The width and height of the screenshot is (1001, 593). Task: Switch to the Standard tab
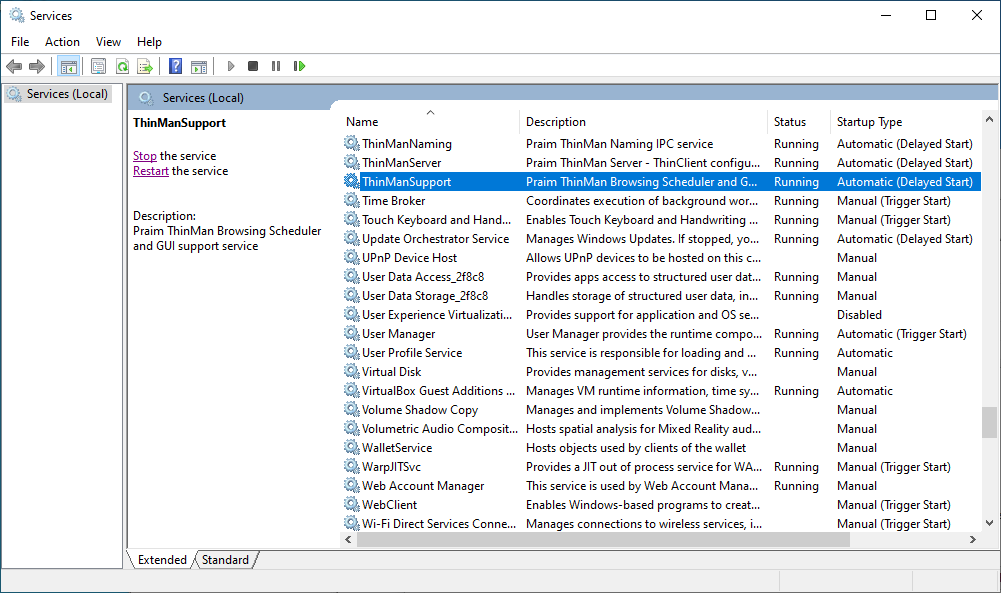pyautogui.click(x=225, y=560)
